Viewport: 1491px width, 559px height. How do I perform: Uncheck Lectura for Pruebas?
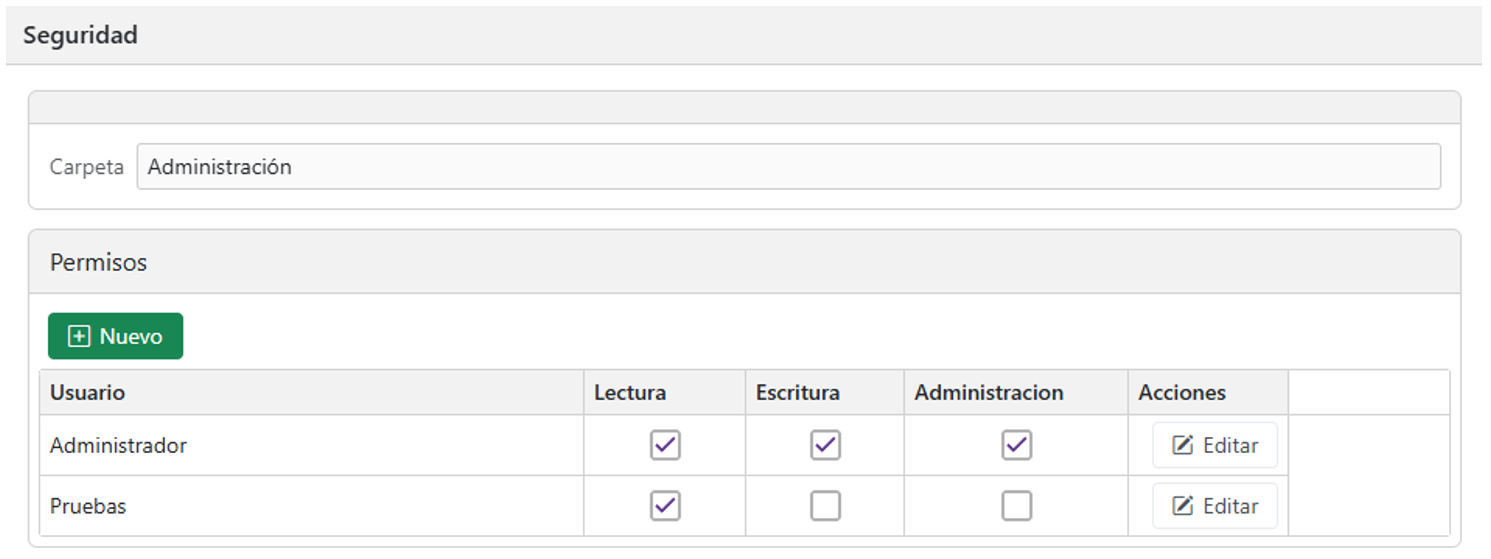click(665, 506)
